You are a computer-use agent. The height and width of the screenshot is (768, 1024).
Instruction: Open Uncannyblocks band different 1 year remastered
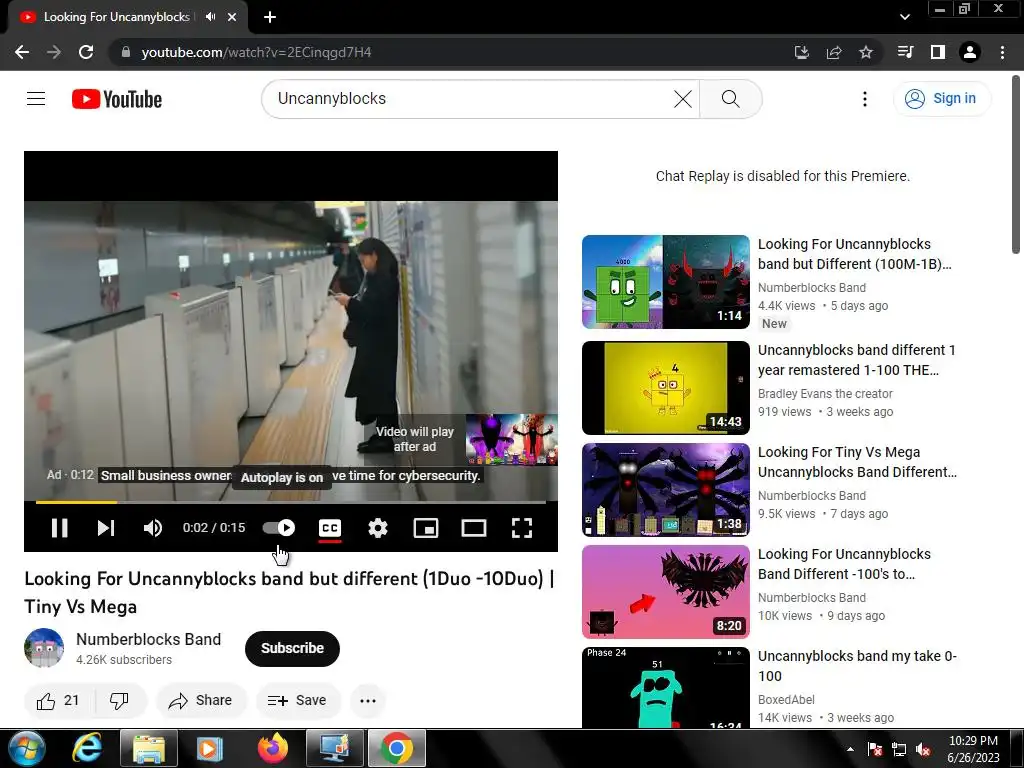[x=856, y=360]
